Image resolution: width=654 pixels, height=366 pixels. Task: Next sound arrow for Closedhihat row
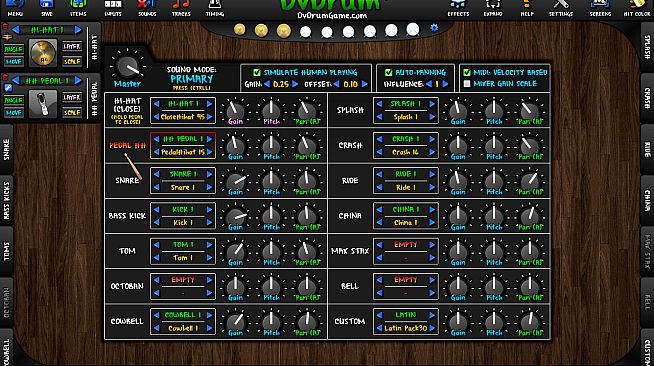tap(209, 117)
